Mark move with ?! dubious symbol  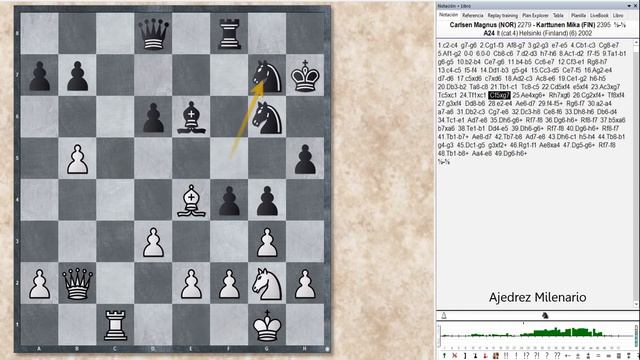(537, 356)
